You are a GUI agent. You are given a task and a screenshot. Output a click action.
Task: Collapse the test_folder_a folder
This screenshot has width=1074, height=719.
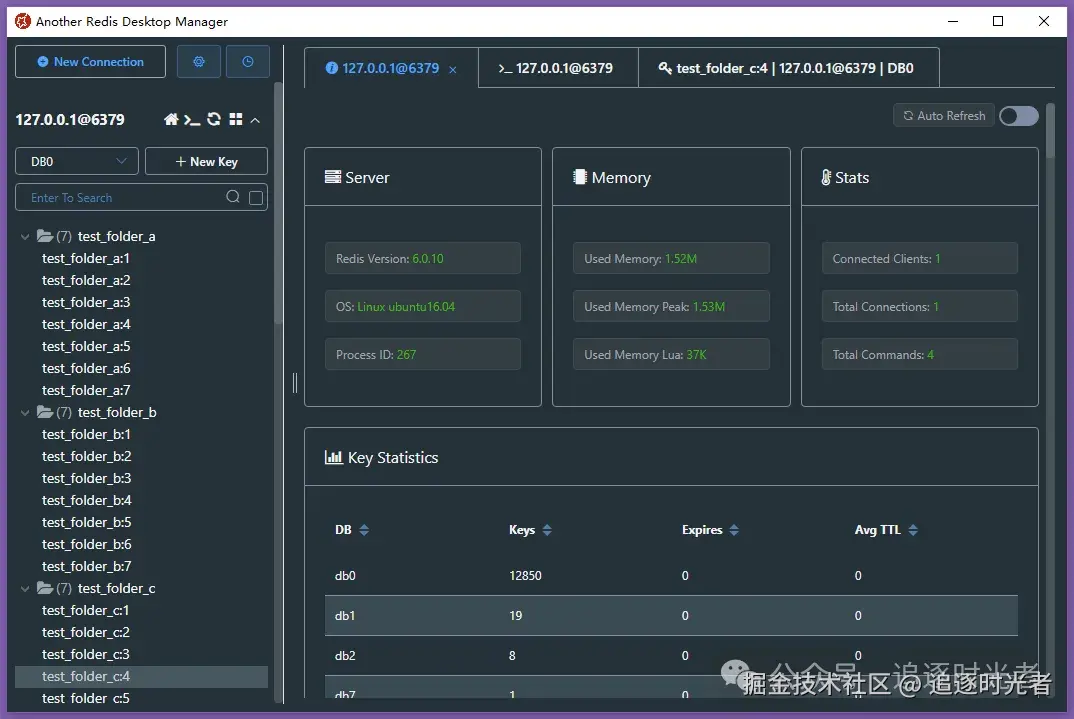point(25,237)
